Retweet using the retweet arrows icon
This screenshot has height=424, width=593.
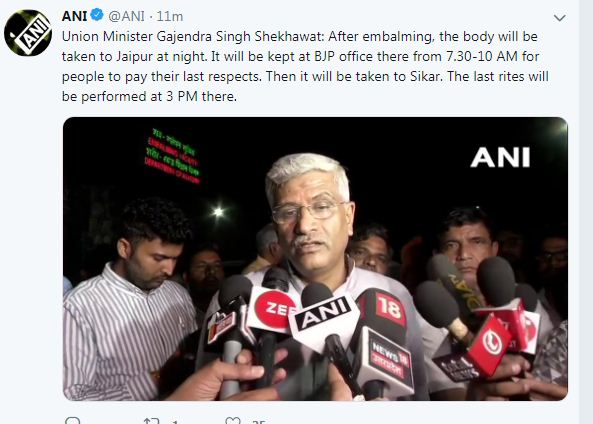[152, 421]
